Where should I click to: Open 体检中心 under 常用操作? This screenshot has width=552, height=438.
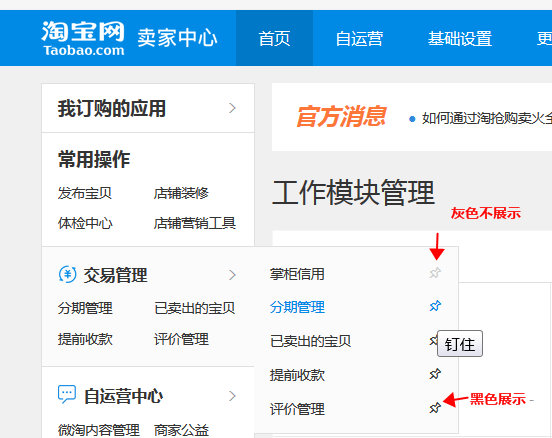[x=85, y=223]
